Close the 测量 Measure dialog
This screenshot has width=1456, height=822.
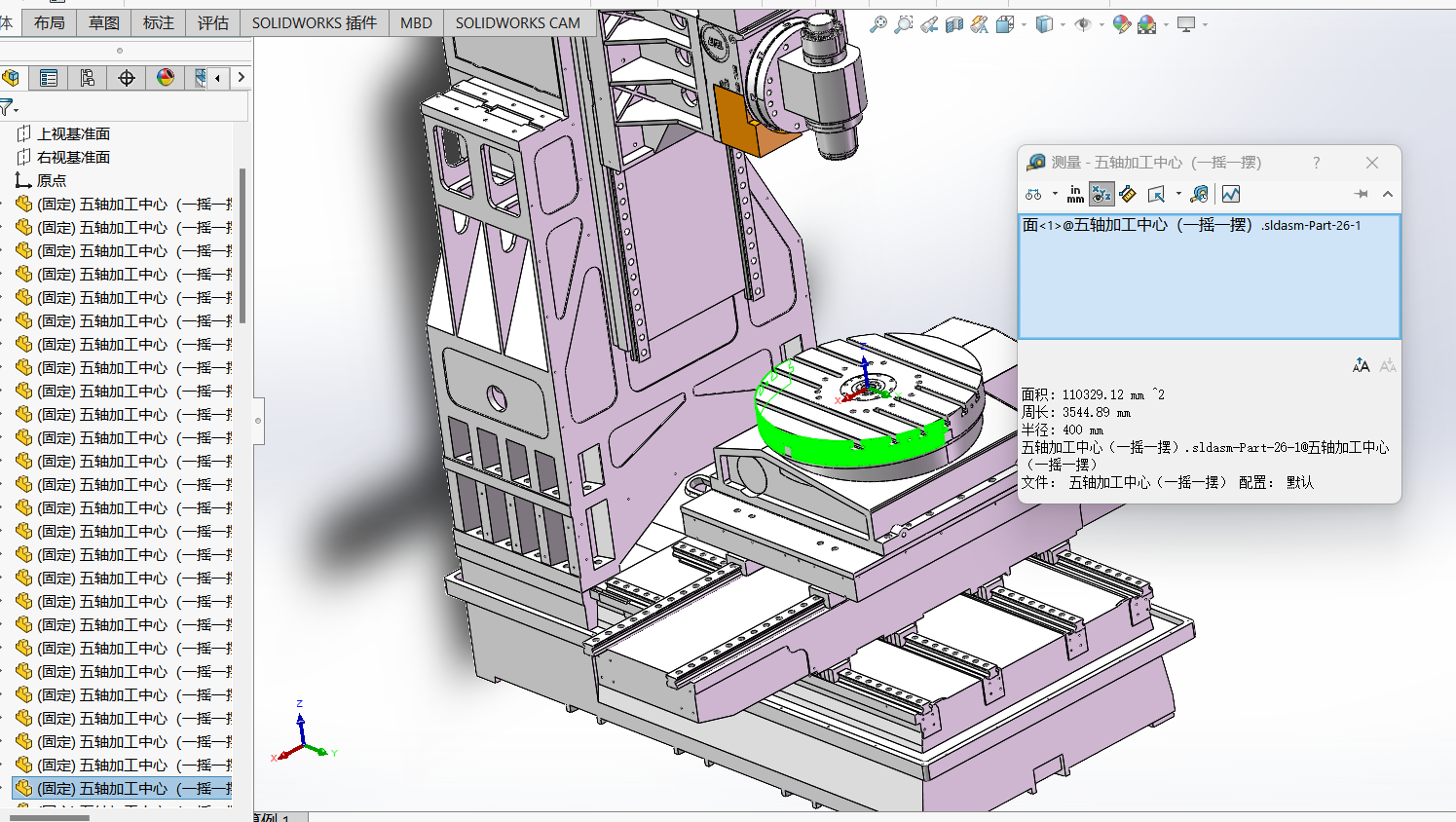(1372, 163)
